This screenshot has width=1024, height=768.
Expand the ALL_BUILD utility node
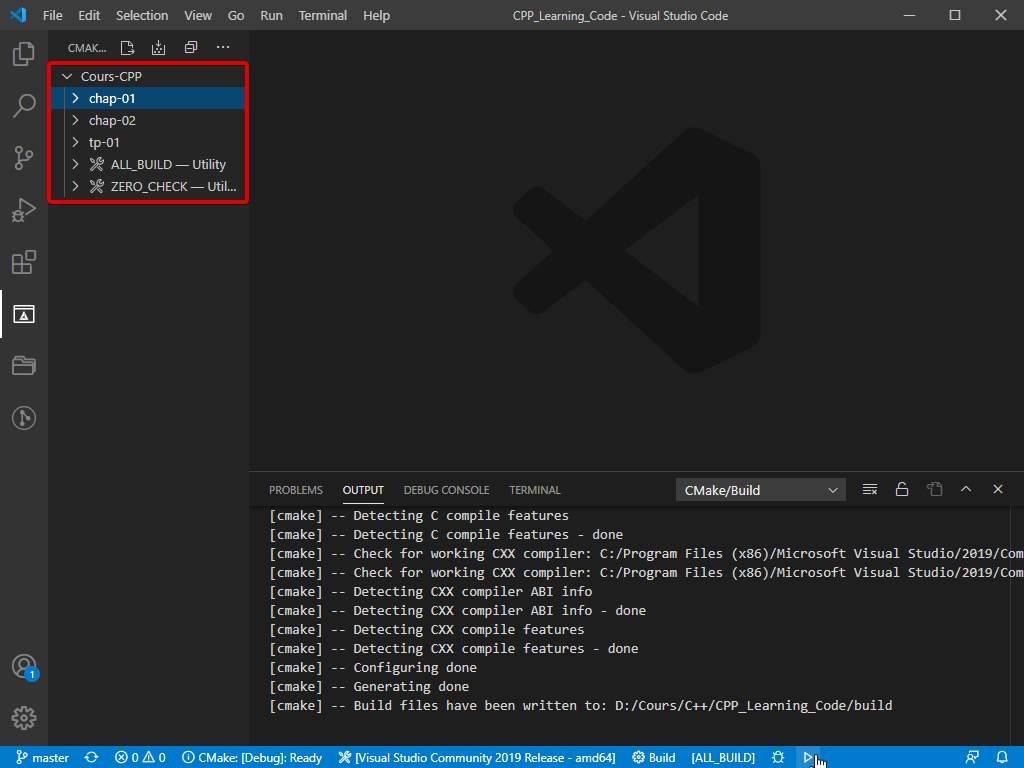pyautogui.click(x=76, y=165)
